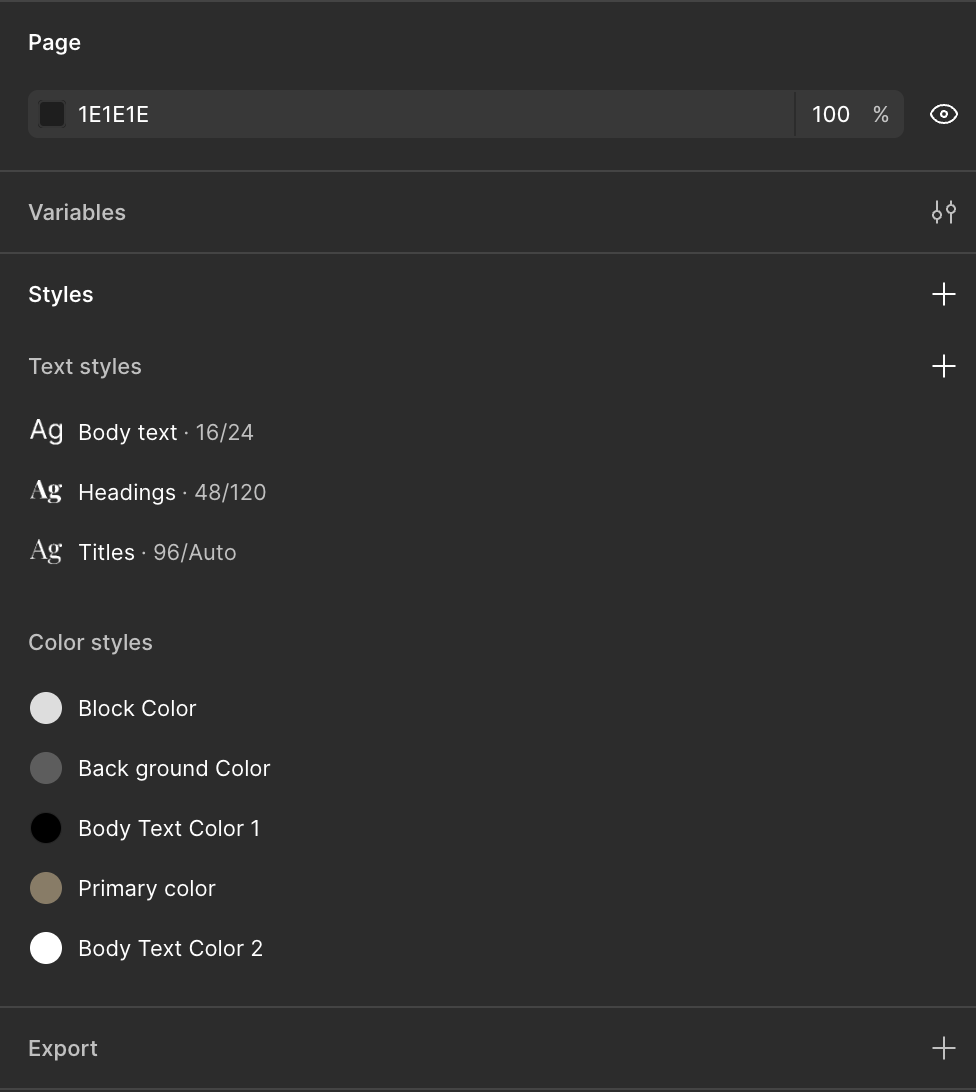
Task: Click the 100% opacity input field
Action: coord(830,114)
